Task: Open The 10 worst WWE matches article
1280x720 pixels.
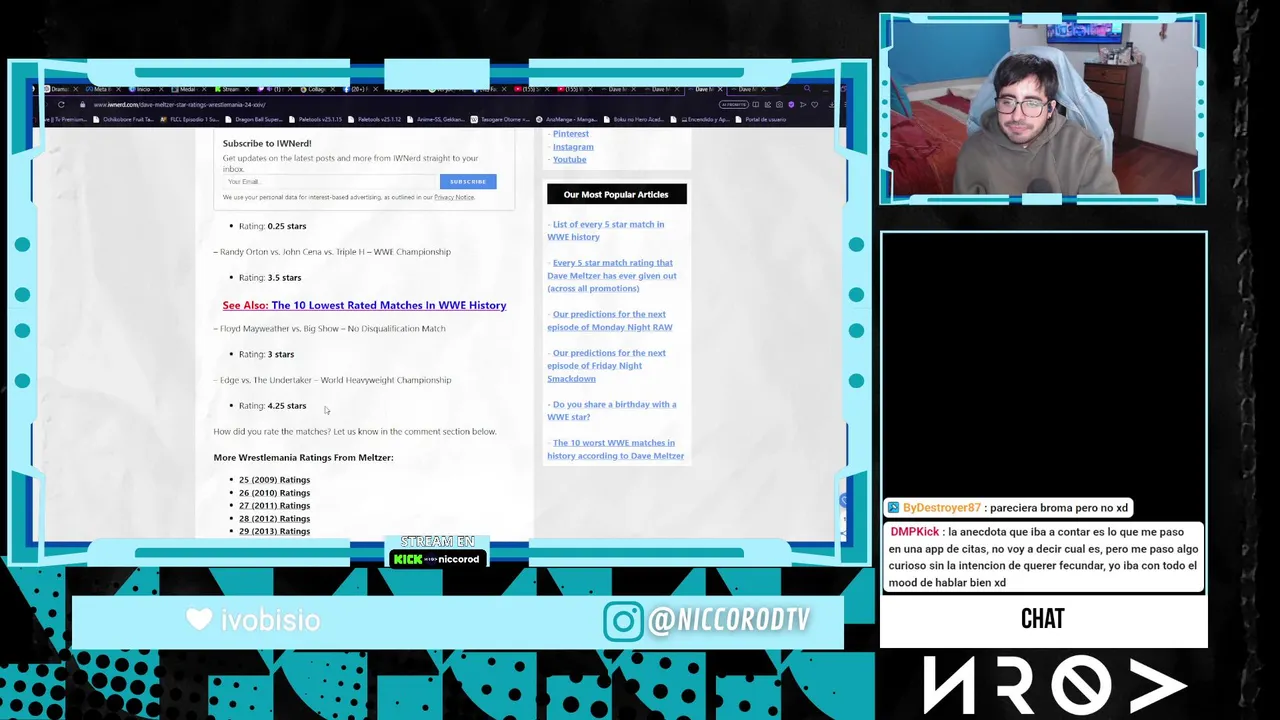Action: [x=615, y=449]
